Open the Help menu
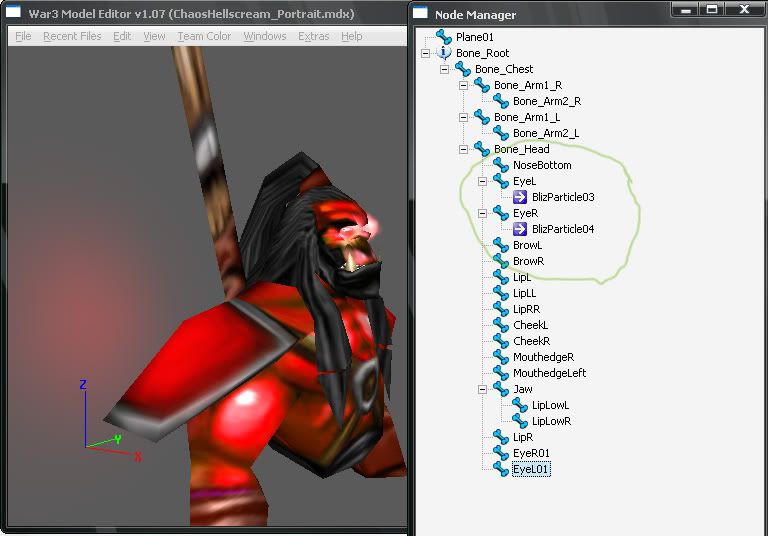This screenshot has width=768, height=536. pyautogui.click(x=352, y=36)
